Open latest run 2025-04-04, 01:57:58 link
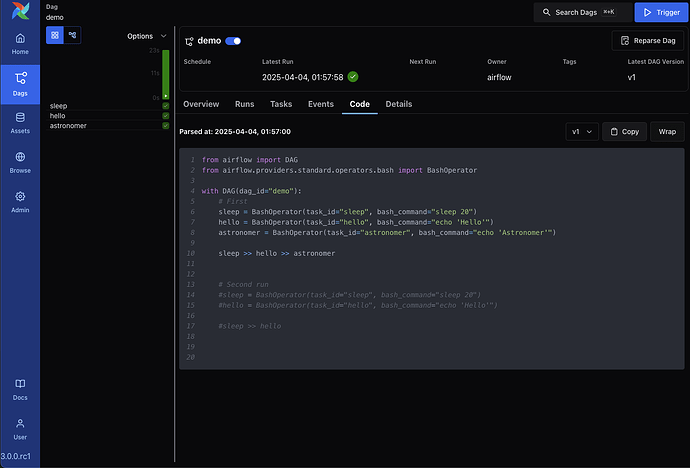The height and width of the screenshot is (468, 690). [303, 77]
